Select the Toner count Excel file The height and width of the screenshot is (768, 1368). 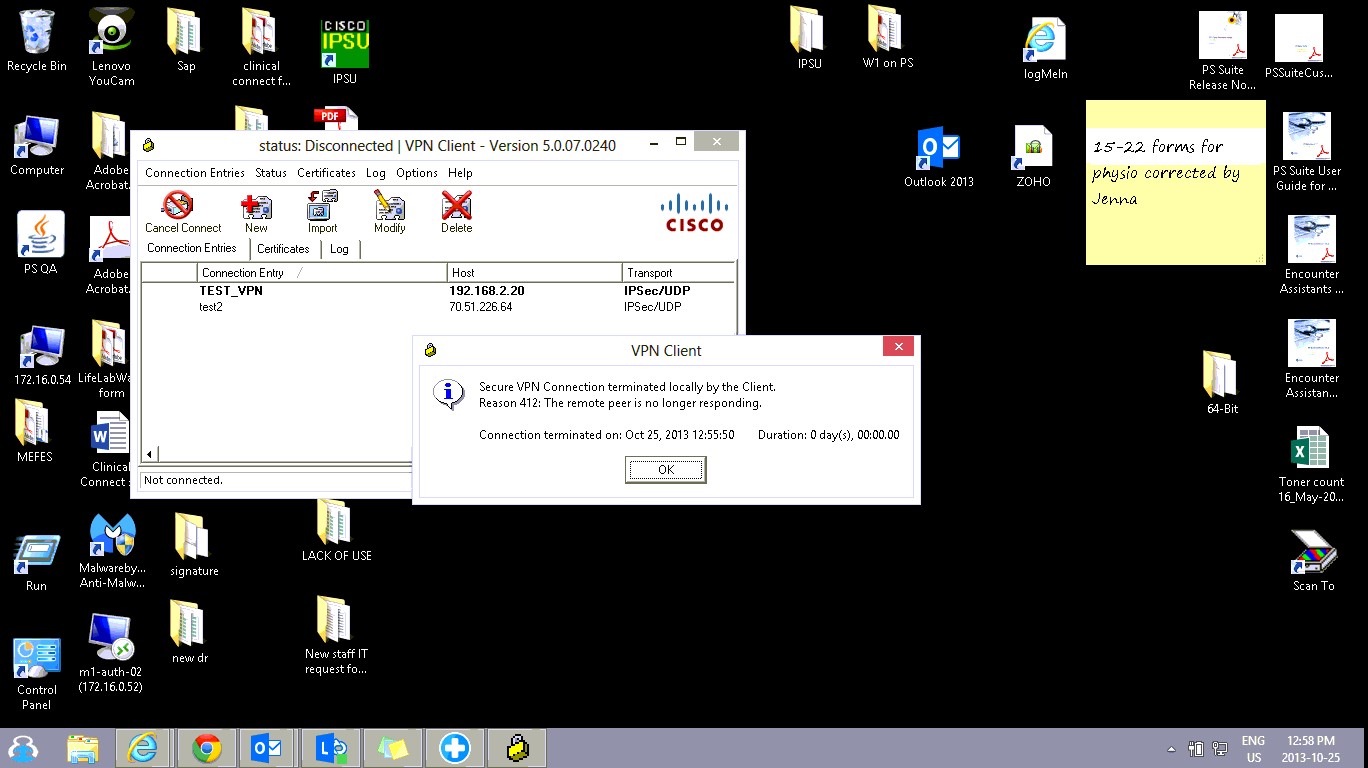[1311, 465]
